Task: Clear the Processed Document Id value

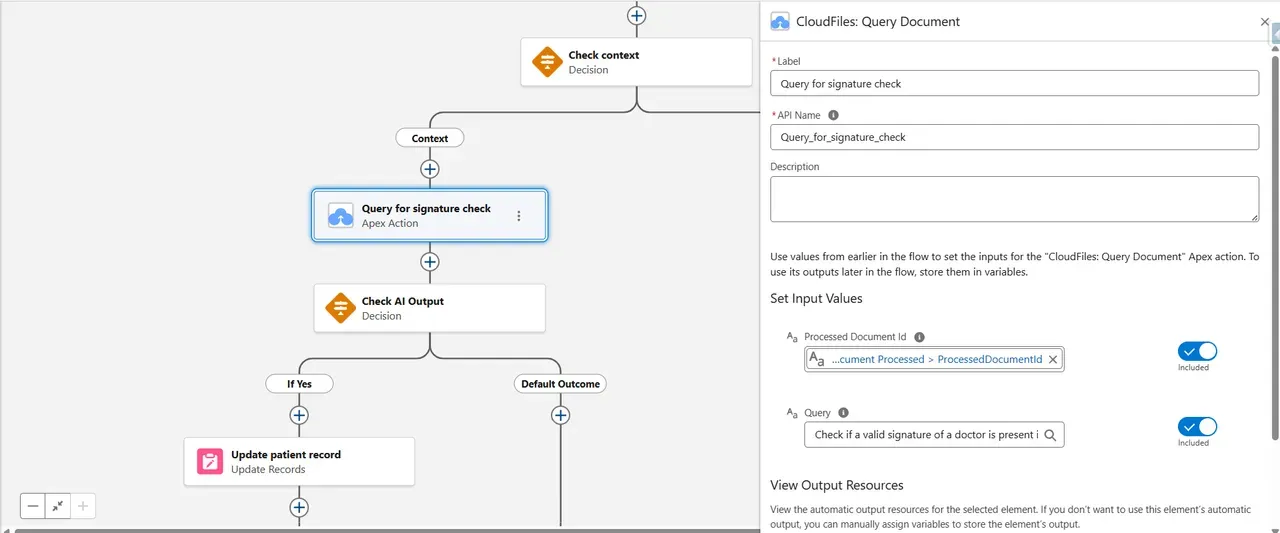Action: click(x=1052, y=359)
